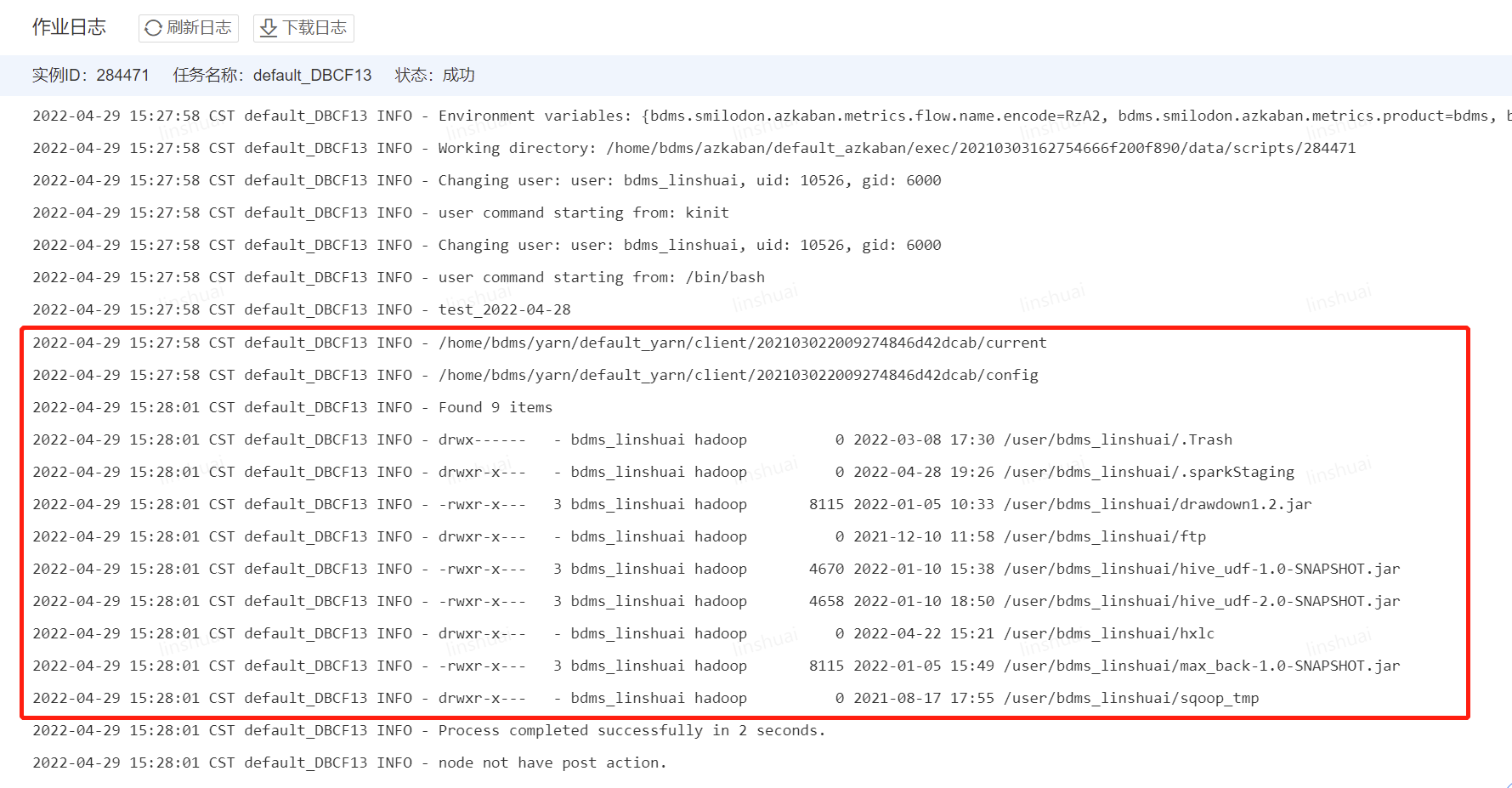1512x788 pixels.
Task: Click the download arrow icon on 下载日志
Action: [268, 28]
